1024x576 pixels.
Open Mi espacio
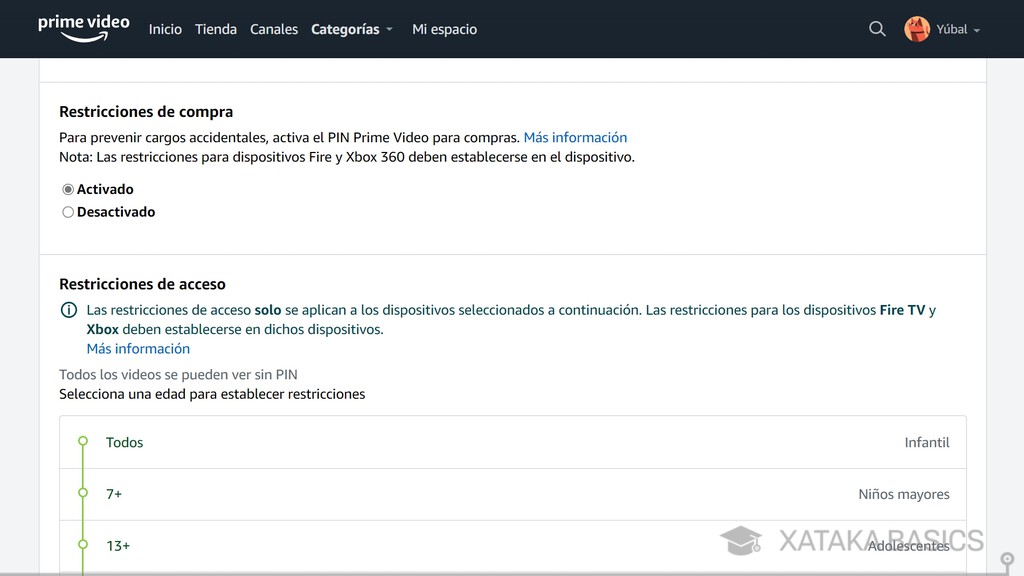tap(444, 29)
